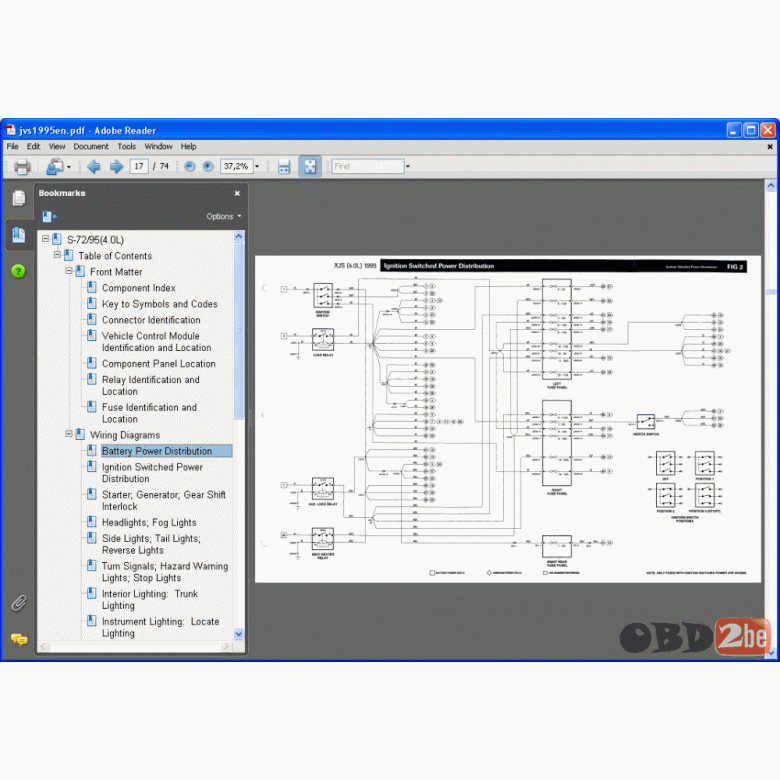Select the Component Panel Location bookmark
The width and height of the screenshot is (780, 780).
(159, 363)
